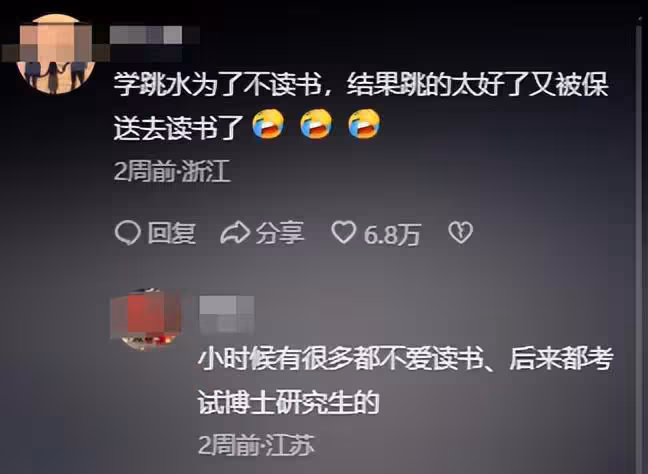Screen dimensions: 648x474
Task: Open the replying user's red avatar
Action: coord(146,320)
